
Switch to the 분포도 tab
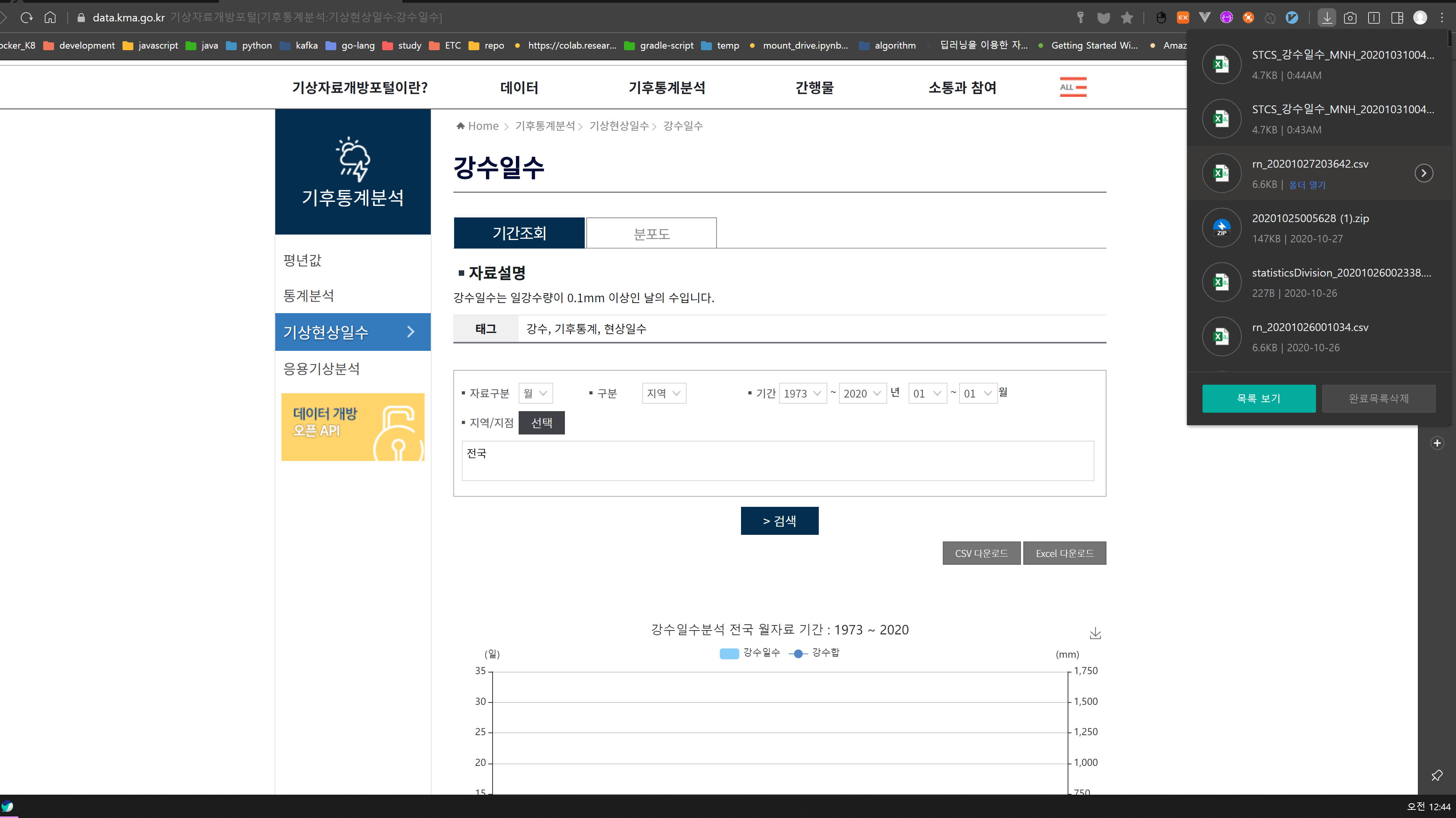click(x=651, y=233)
